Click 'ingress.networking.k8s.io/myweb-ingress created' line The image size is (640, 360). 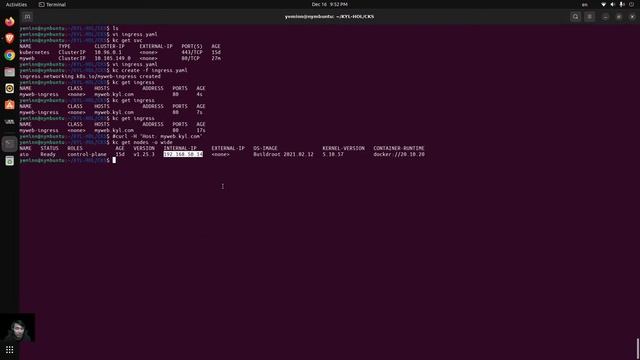coord(90,76)
